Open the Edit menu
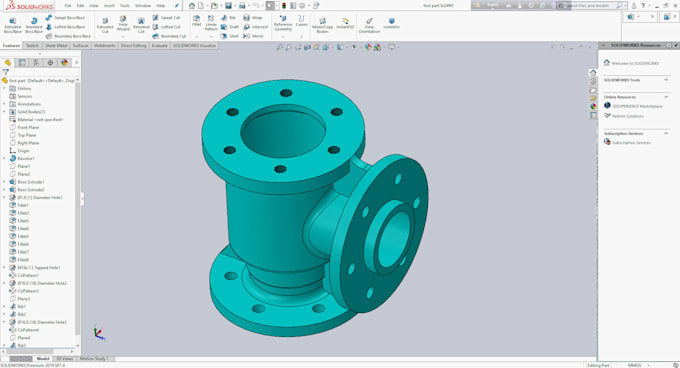The height and width of the screenshot is (368, 680). [x=80, y=6]
